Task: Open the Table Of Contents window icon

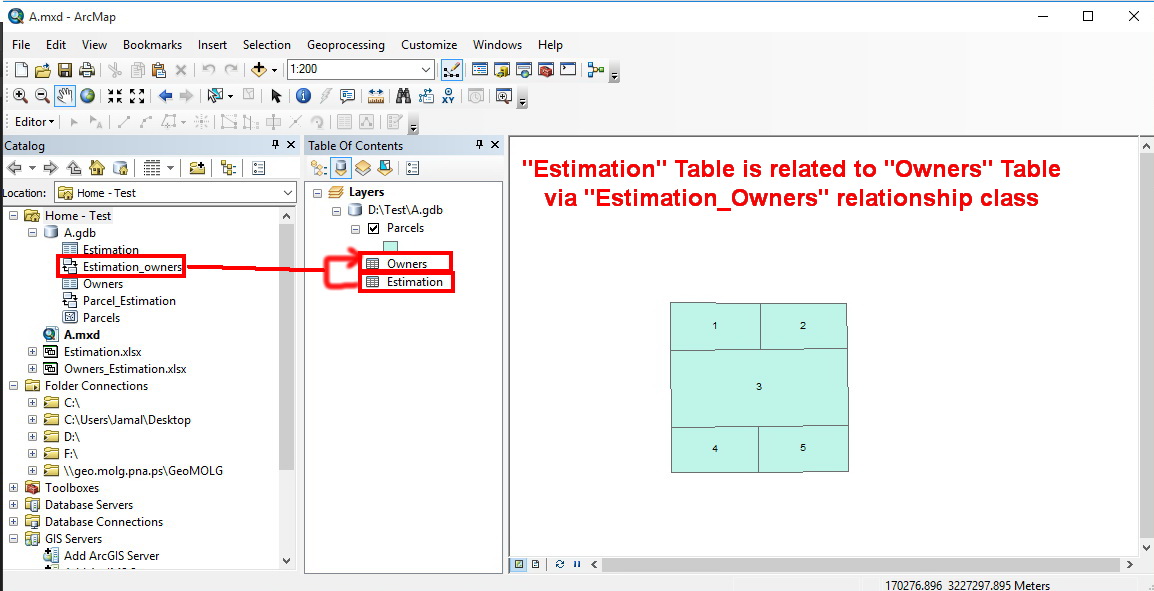Action: [x=480, y=70]
